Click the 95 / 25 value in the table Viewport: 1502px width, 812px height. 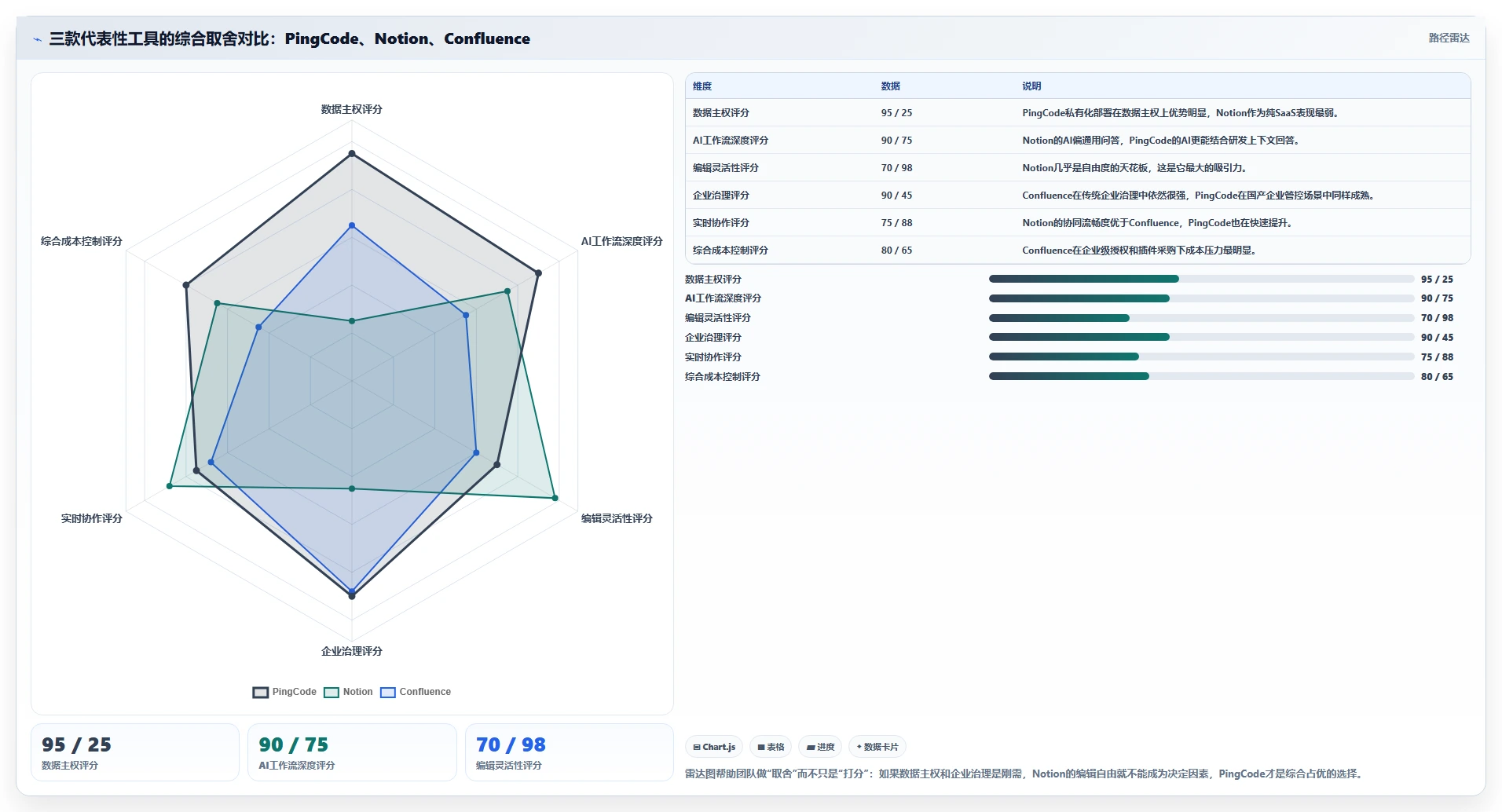click(x=896, y=113)
